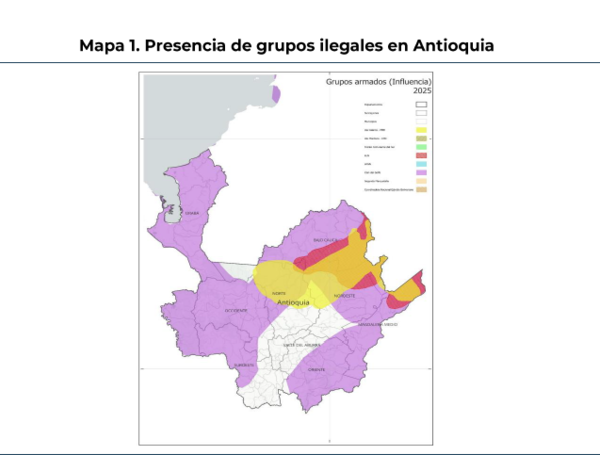Click the small purple patch at map top edge
600x455 pixels.
pos(276,94)
